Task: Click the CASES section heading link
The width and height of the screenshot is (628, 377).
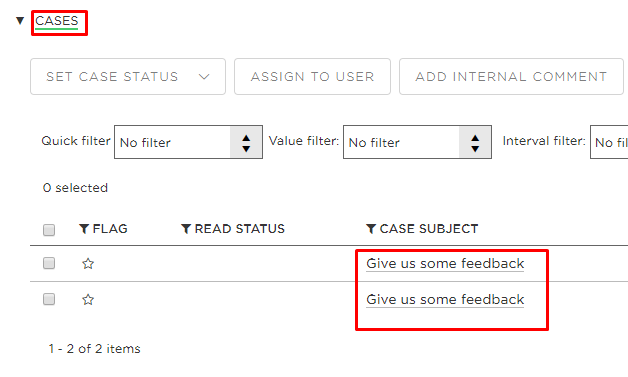Action: tap(56, 21)
